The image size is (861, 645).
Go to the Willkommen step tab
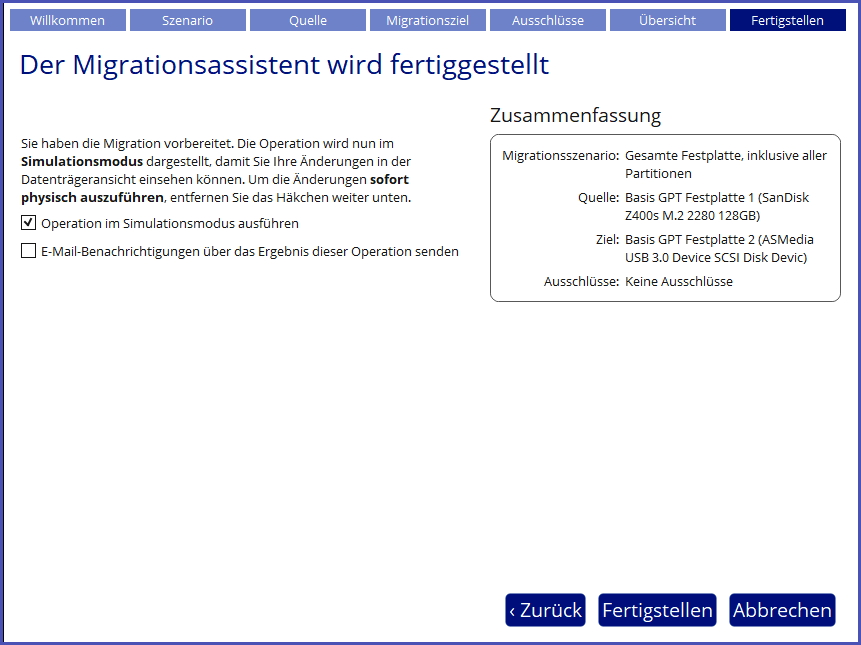tap(68, 20)
